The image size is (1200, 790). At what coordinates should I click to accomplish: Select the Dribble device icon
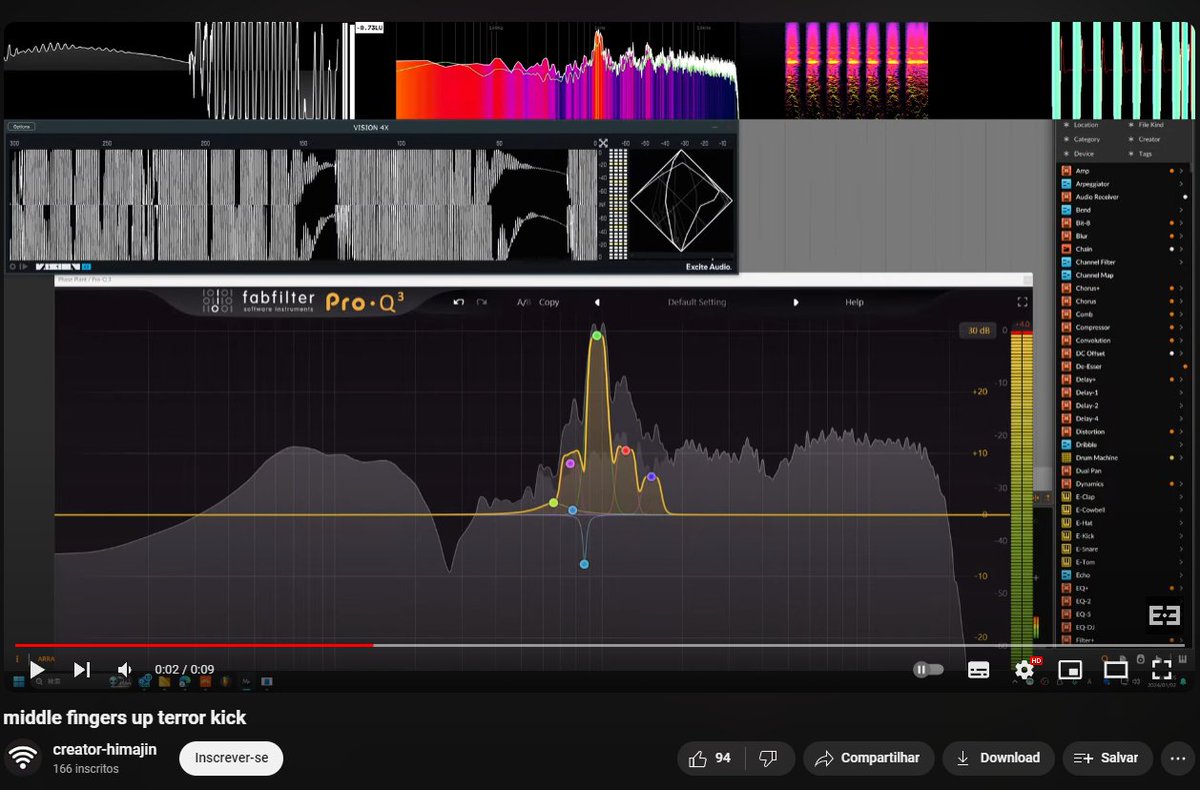[x=1066, y=444]
